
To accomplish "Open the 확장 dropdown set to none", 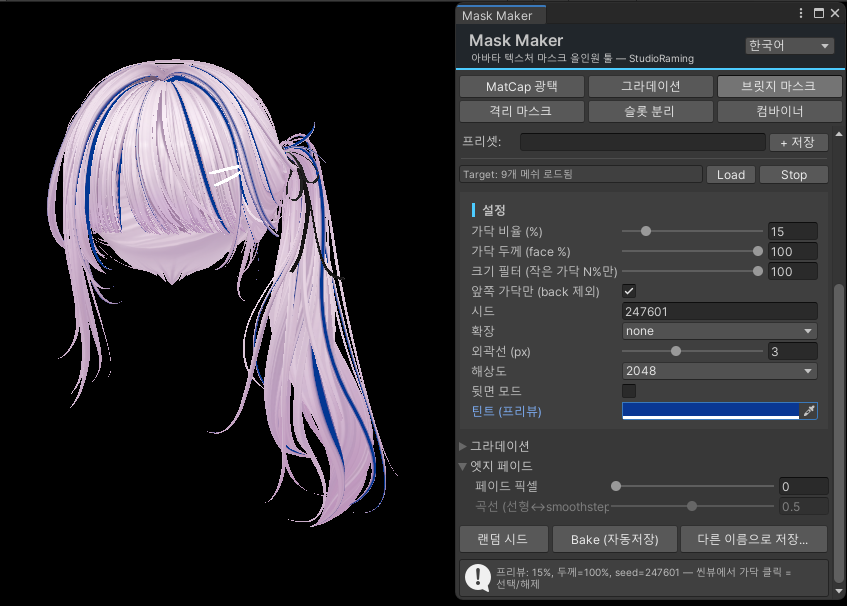I will (720, 331).
